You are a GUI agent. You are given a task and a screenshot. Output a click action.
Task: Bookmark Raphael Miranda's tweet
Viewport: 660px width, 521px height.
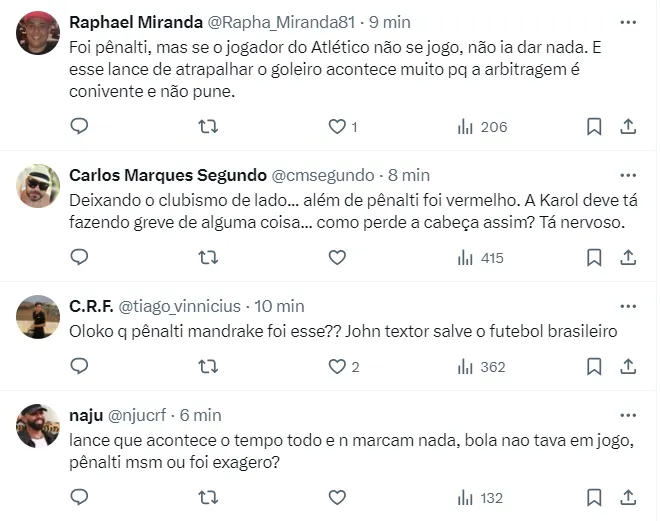[593, 127]
